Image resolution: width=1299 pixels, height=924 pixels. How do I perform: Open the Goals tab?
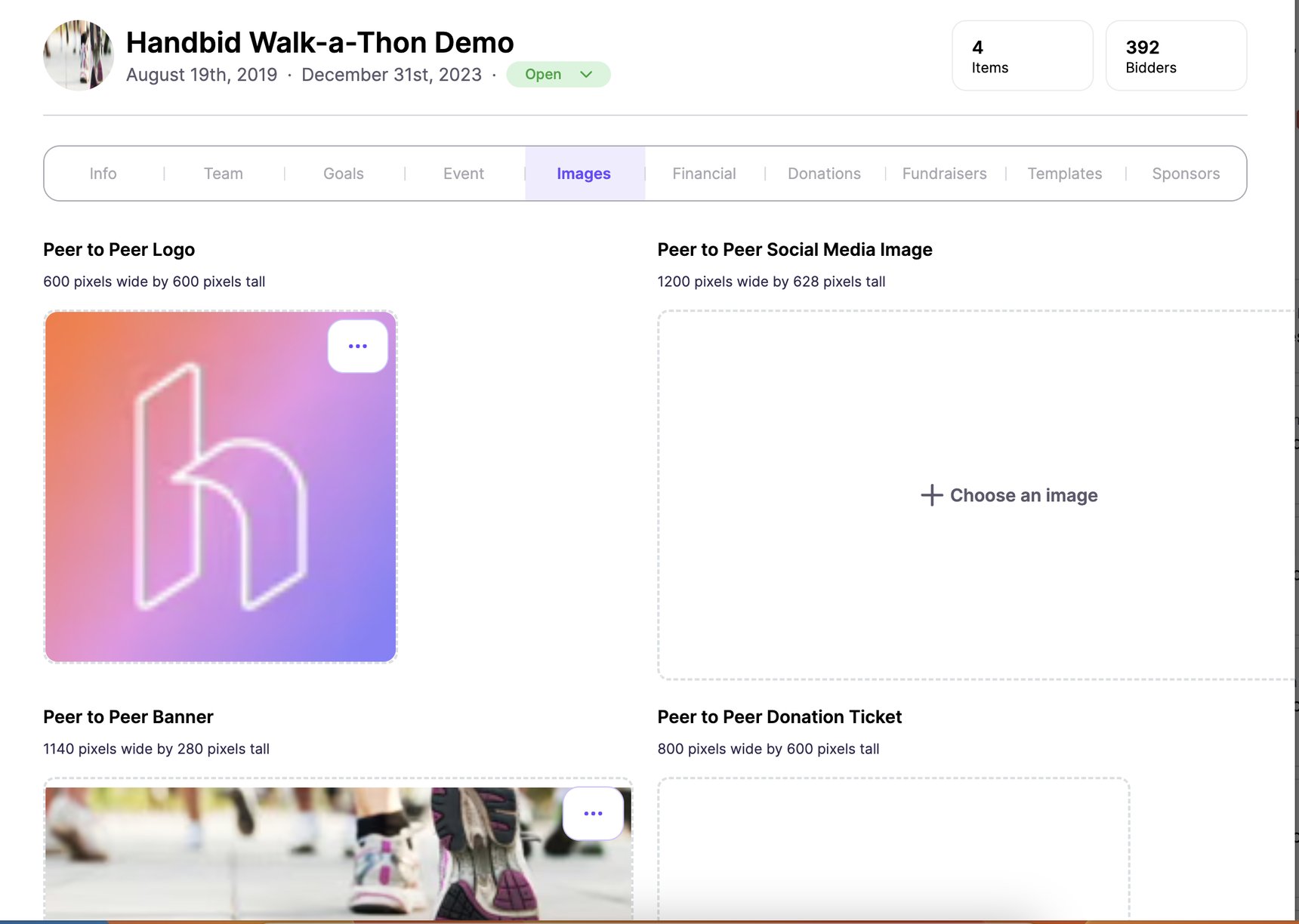pos(344,174)
